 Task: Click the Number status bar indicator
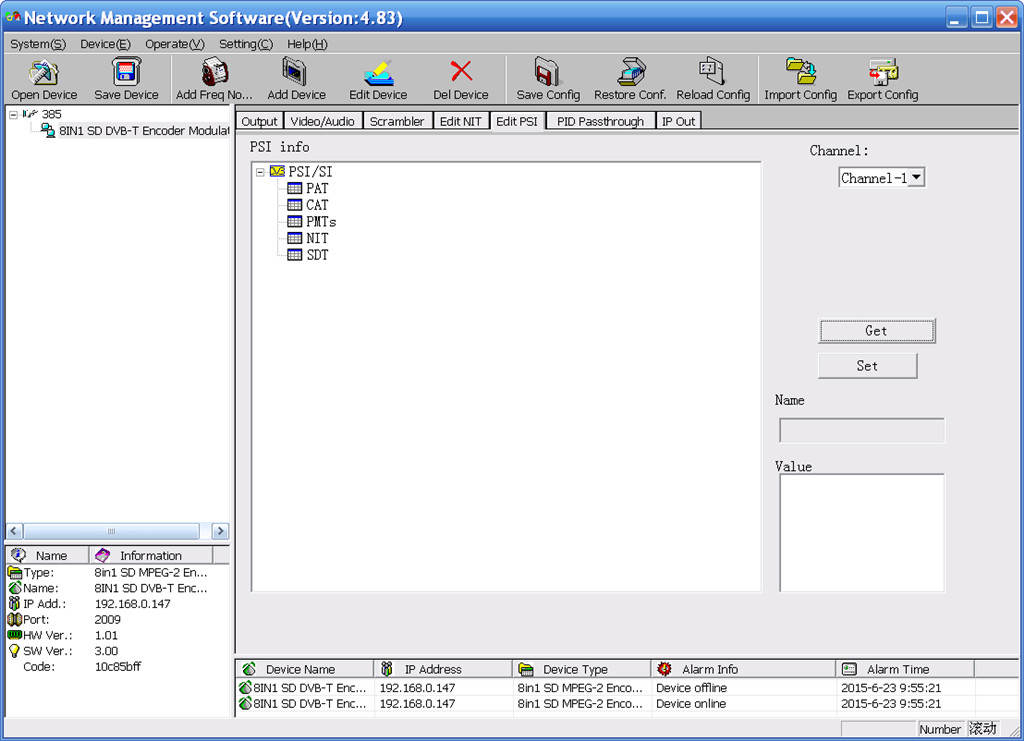pos(940,729)
